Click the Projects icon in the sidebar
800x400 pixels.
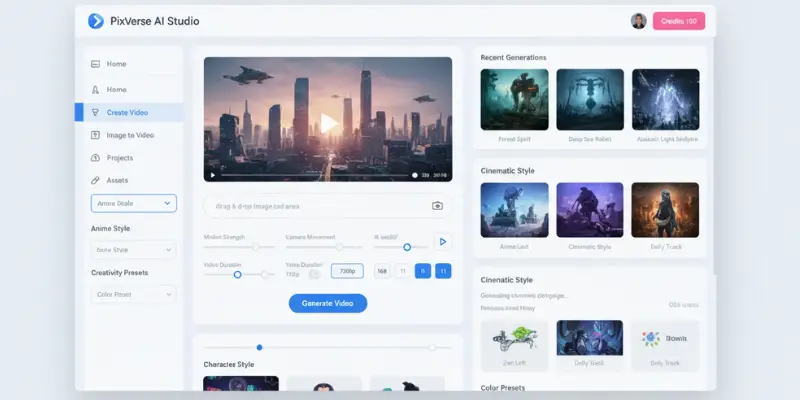[95, 158]
